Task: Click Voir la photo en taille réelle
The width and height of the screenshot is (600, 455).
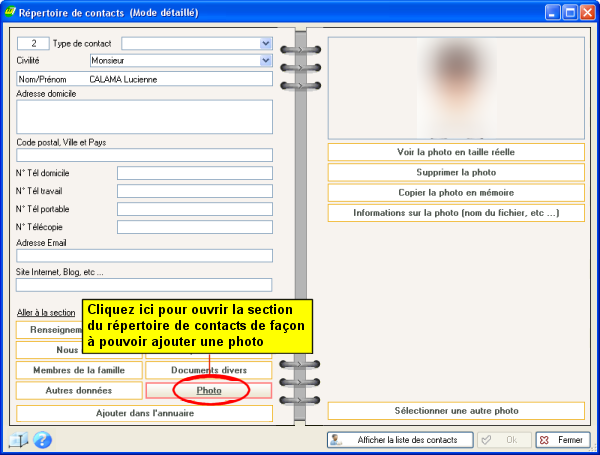Action: click(456, 152)
